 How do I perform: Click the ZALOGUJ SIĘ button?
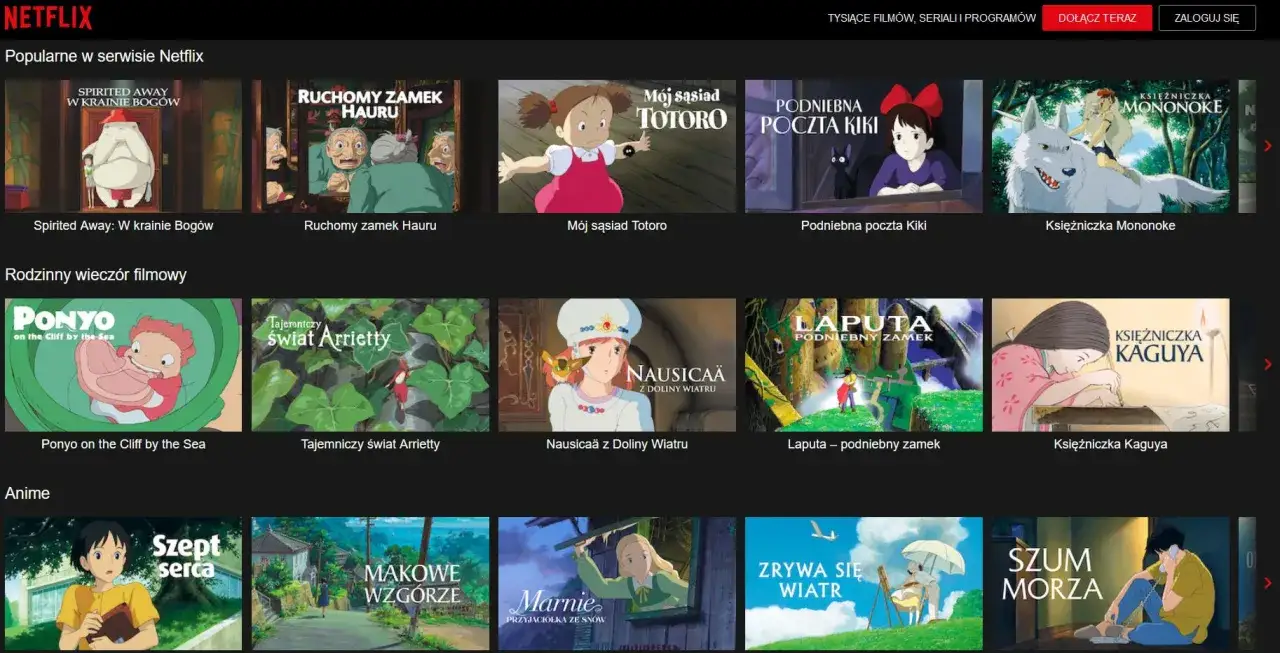(x=1207, y=18)
